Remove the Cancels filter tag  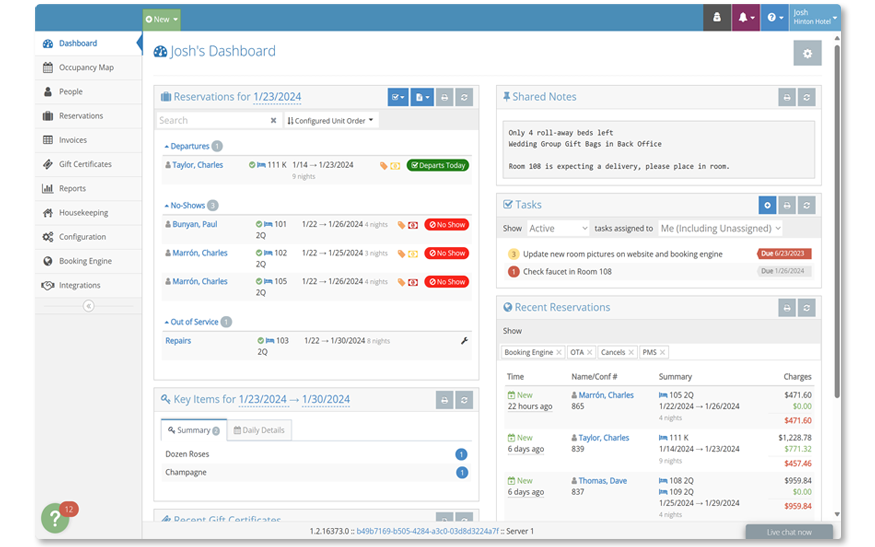(631, 353)
